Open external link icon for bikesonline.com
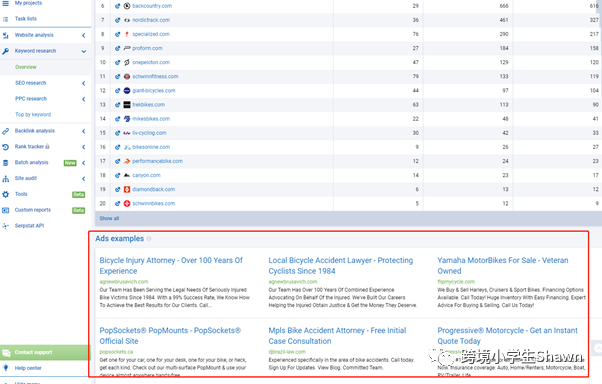The image size is (602, 384). pyautogui.click(x=117, y=147)
